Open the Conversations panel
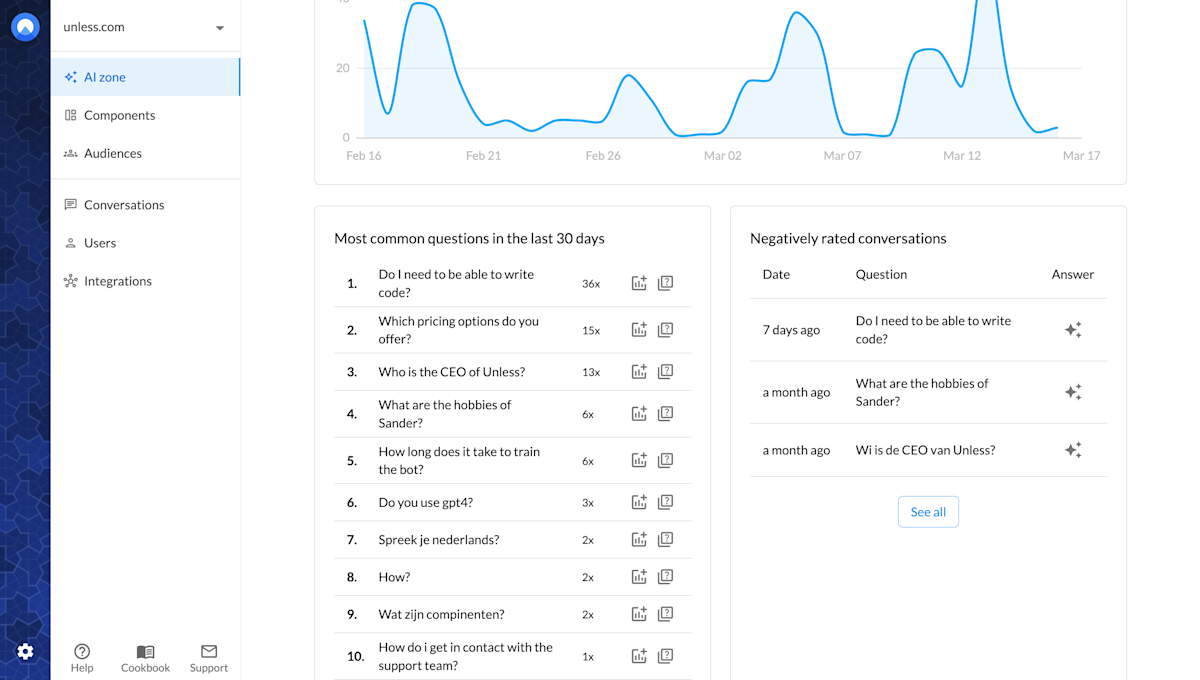This screenshot has width=1200, height=680. 69,205
